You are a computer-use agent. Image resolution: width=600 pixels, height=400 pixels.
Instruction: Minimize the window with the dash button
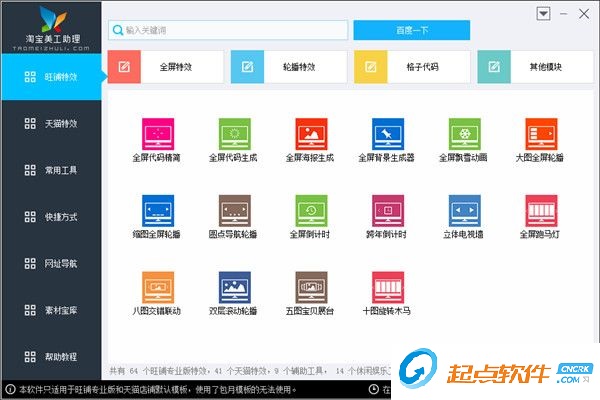coord(564,14)
